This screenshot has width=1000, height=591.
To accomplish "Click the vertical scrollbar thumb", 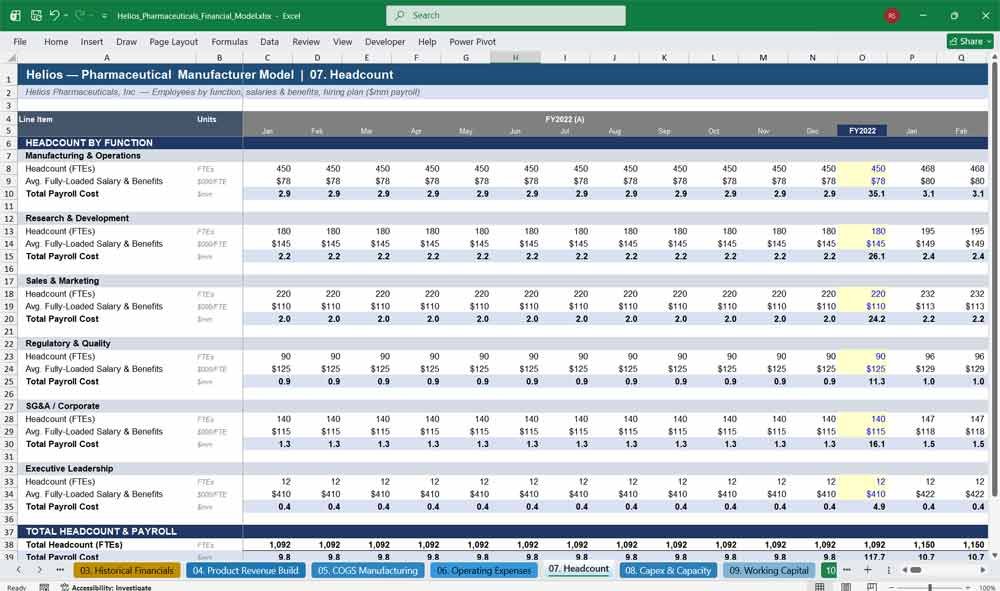I will 994,279.
